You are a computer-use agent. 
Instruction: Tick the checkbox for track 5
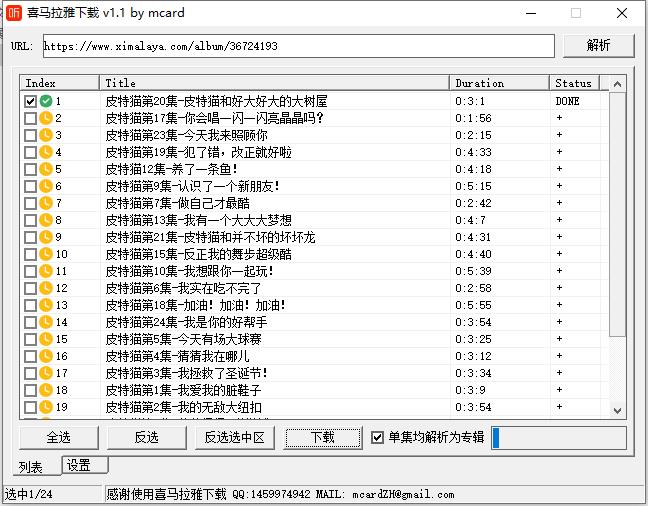30,169
